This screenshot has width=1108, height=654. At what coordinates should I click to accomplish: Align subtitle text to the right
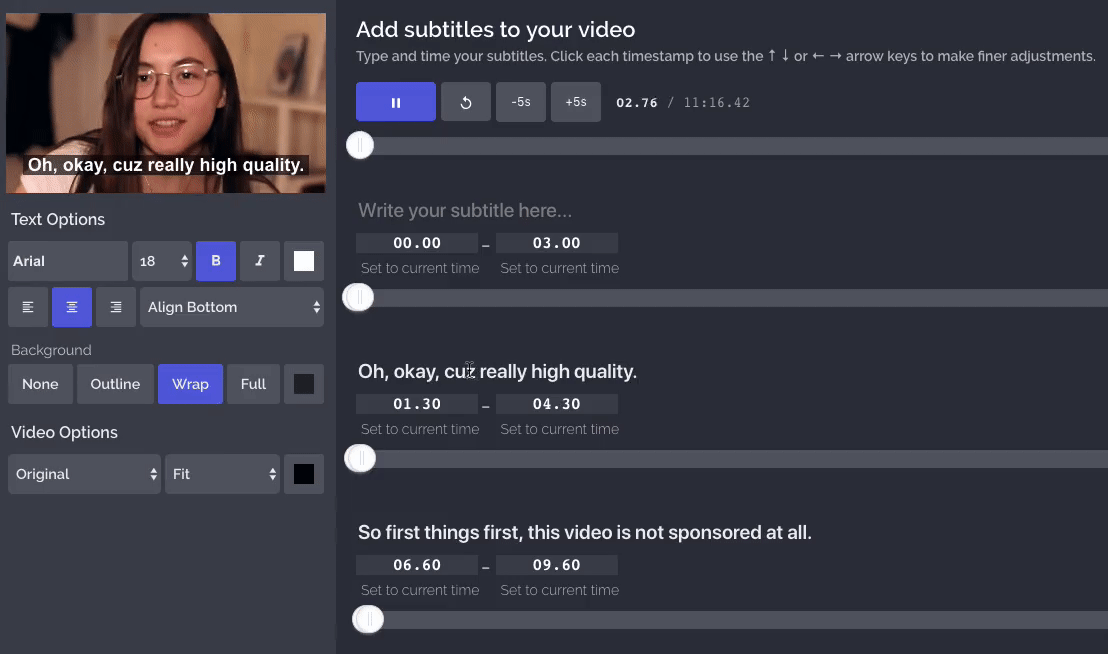click(116, 307)
